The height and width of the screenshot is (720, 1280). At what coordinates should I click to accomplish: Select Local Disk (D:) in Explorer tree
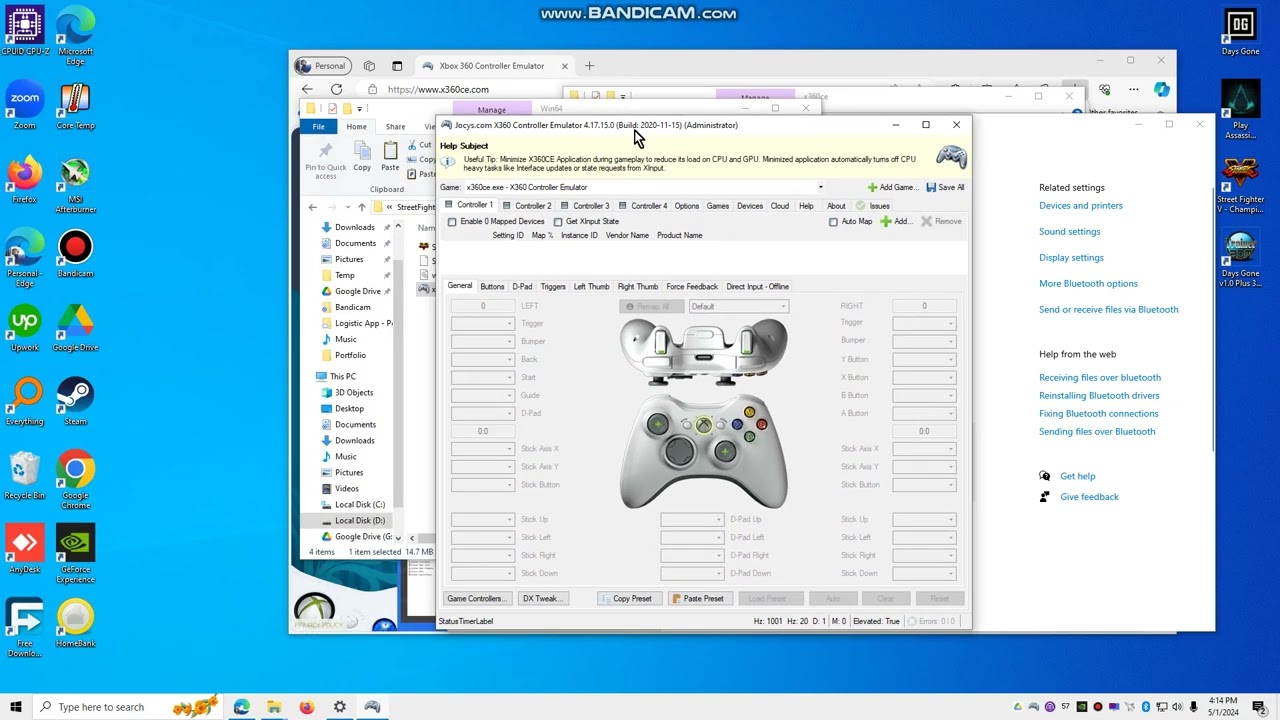click(x=359, y=521)
